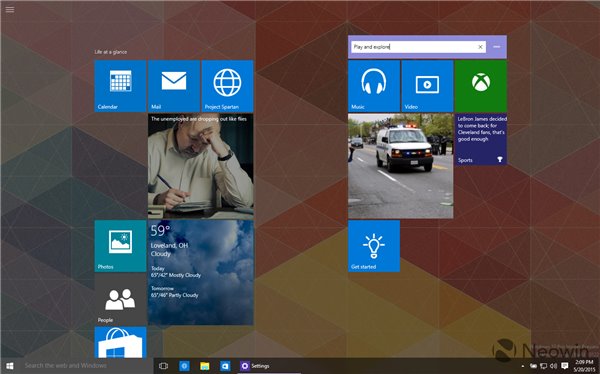
Task: Show hidden system tray icons
Action: coord(523,366)
